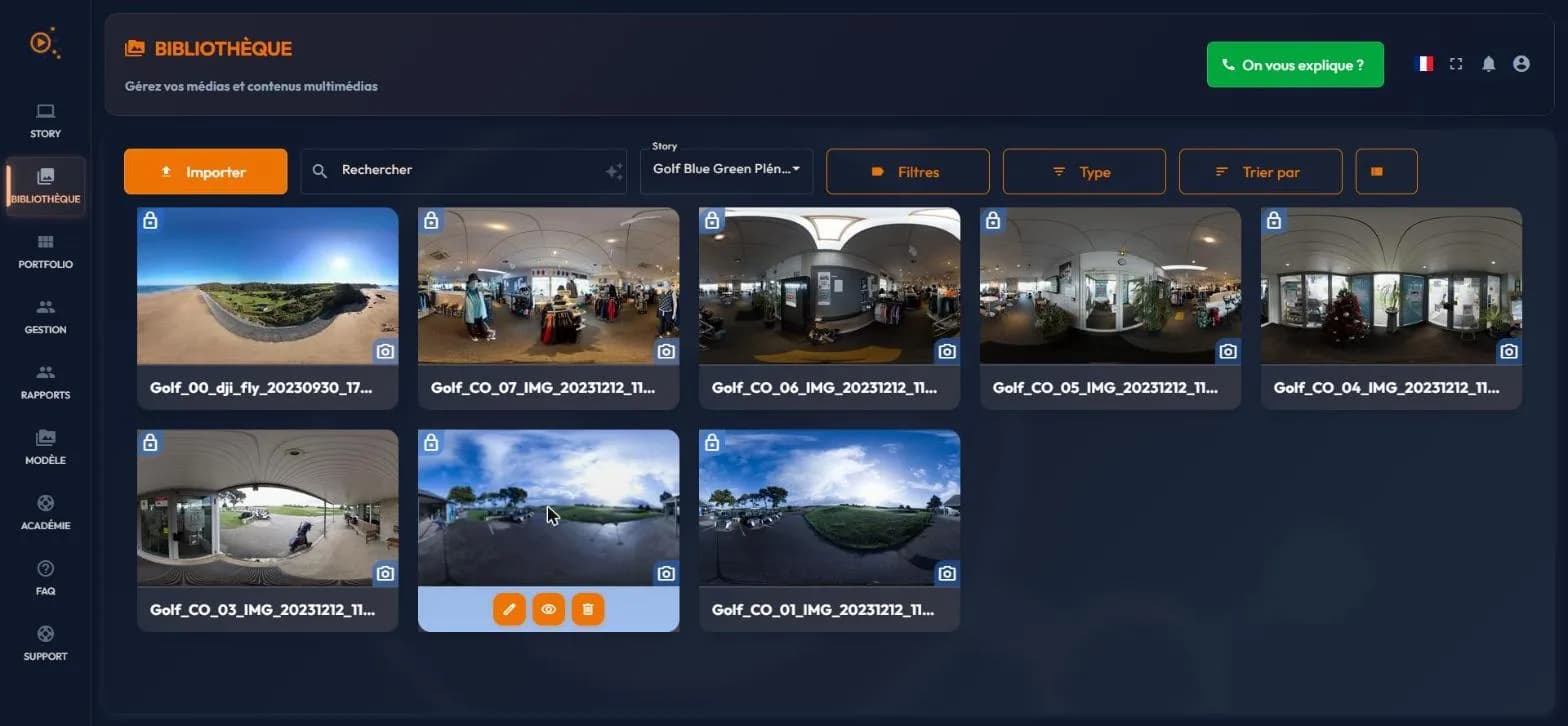The height and width of the screenshot is (726, 1568).
Task: Click the pencil edit icon on hovered card
Action: [509, 609]
